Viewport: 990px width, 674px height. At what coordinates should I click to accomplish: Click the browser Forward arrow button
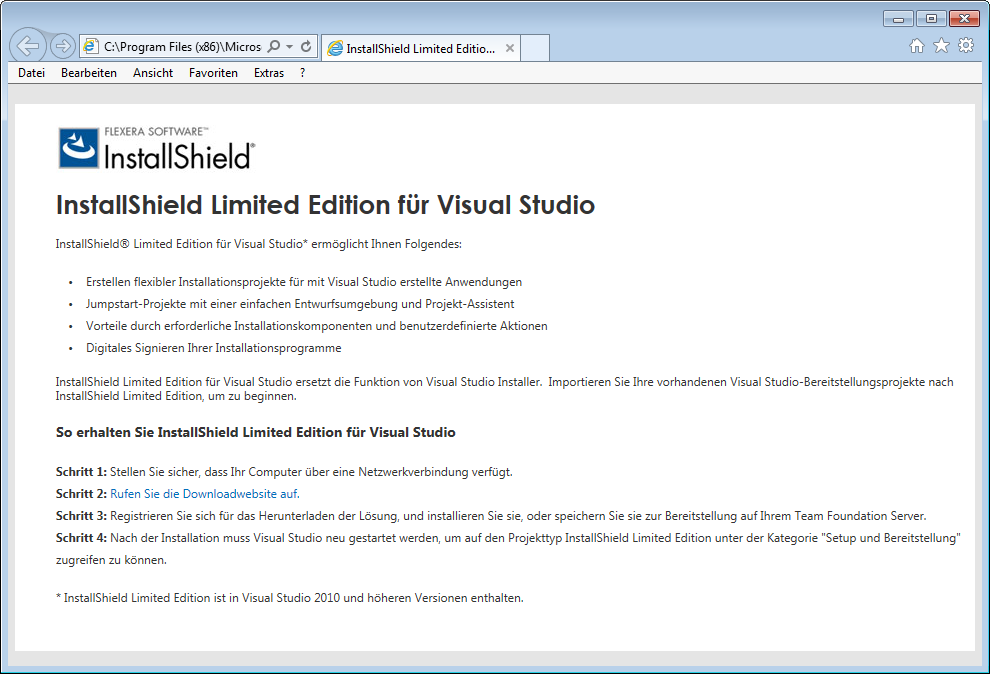pos(63,46)
